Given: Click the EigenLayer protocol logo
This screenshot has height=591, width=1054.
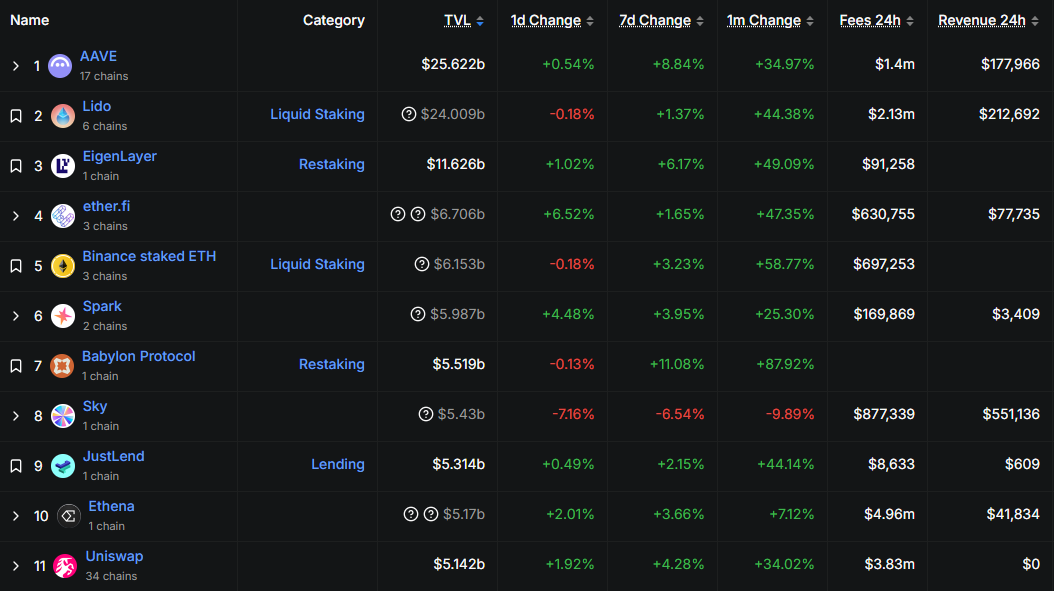Looking at the screenshot, I should pos(63,165).
